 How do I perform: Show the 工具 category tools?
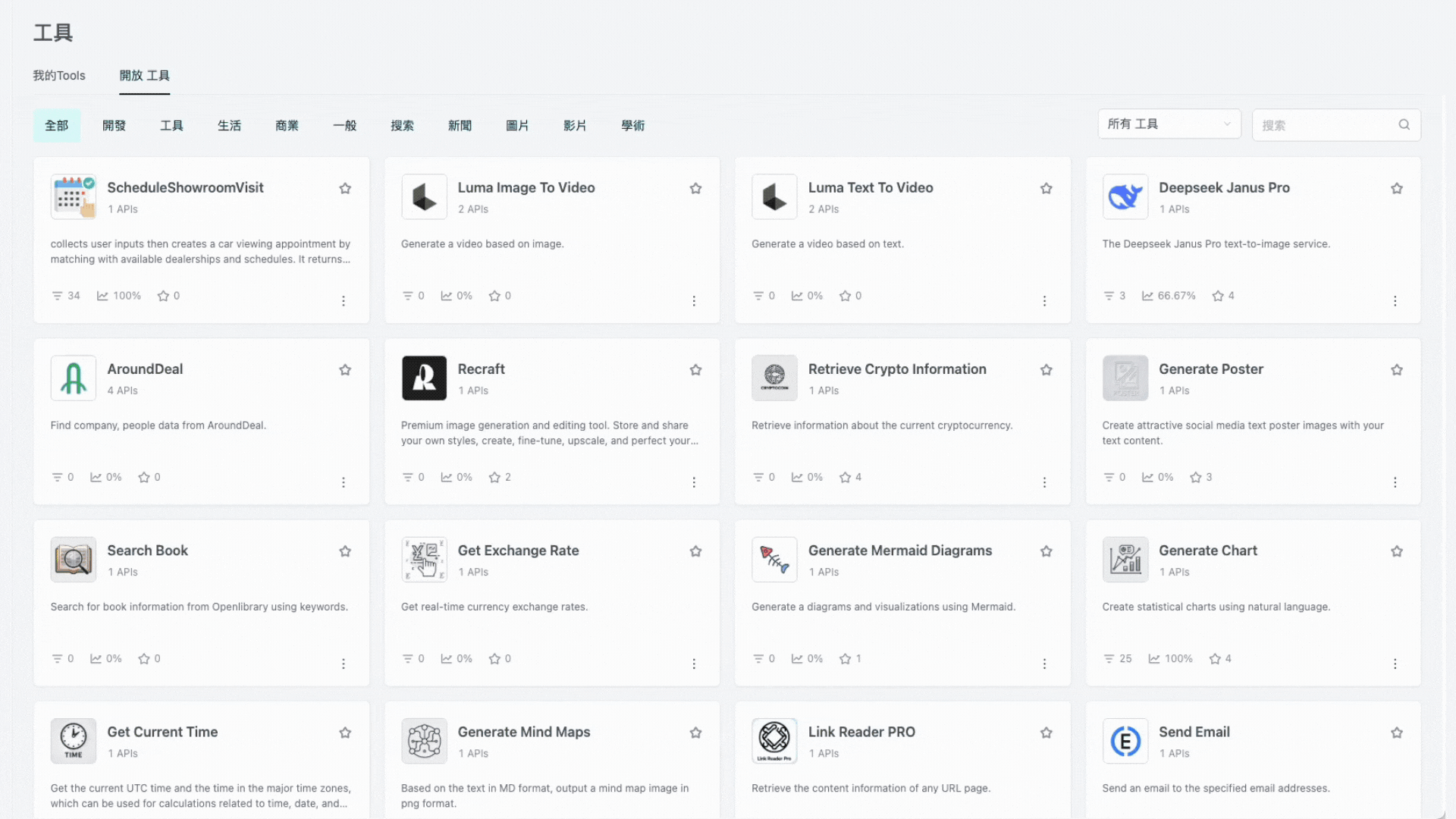pos(172,126)
